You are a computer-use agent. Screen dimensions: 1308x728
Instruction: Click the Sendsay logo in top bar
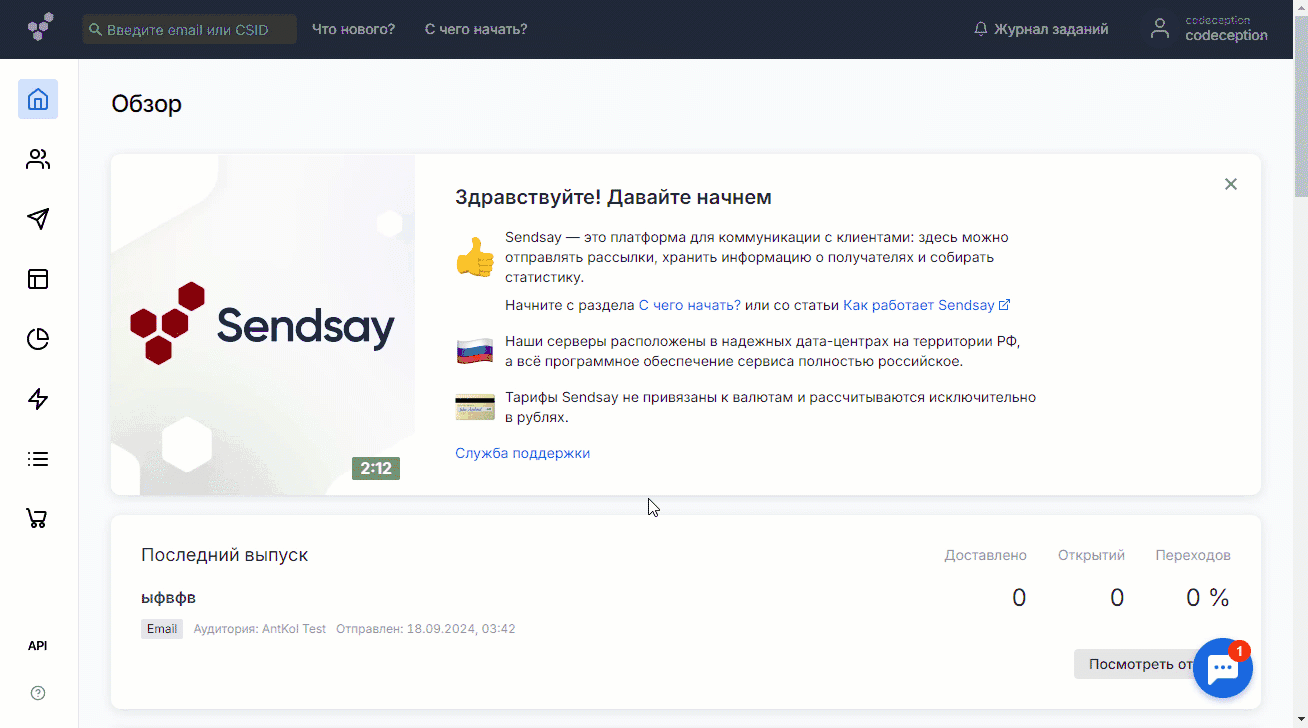click(41, 28)
